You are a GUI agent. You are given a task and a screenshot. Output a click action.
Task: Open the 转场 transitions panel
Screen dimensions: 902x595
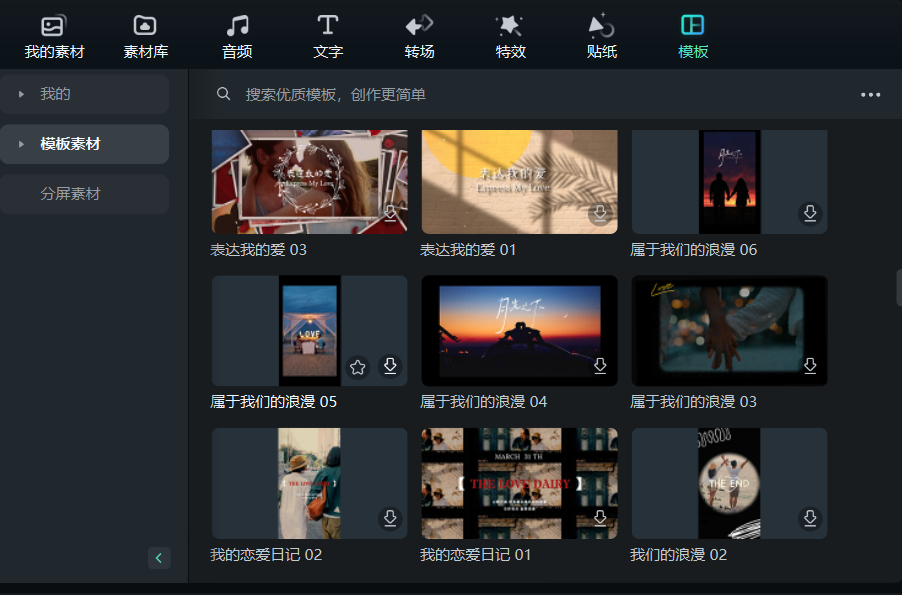point(419,36)
